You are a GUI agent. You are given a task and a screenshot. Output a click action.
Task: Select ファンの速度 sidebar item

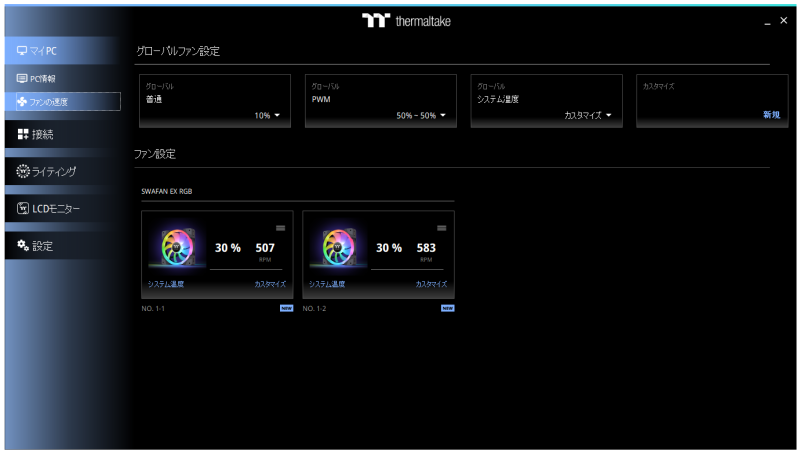(x=68, y=101)
